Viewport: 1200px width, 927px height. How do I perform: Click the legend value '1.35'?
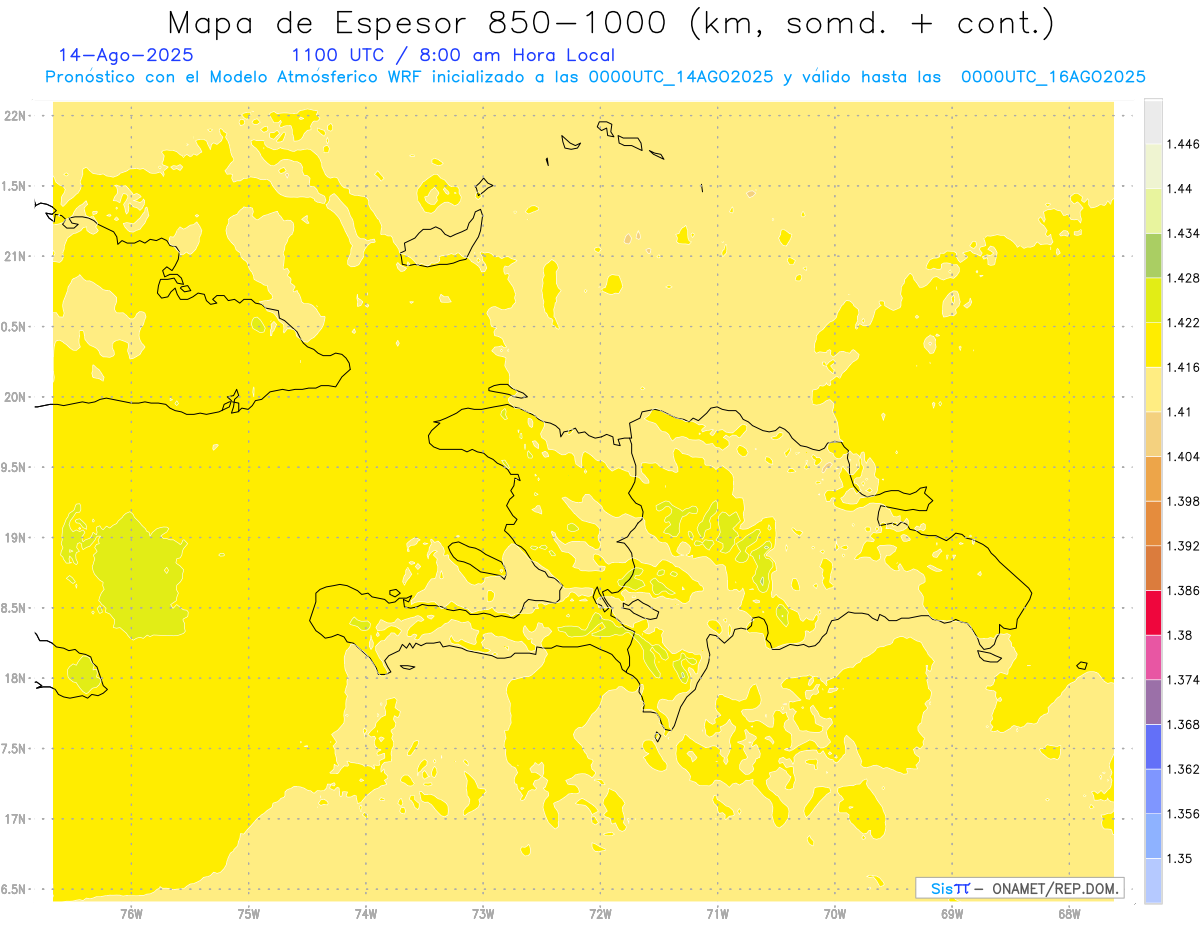pyautogui.click(x=1180, y=859)
